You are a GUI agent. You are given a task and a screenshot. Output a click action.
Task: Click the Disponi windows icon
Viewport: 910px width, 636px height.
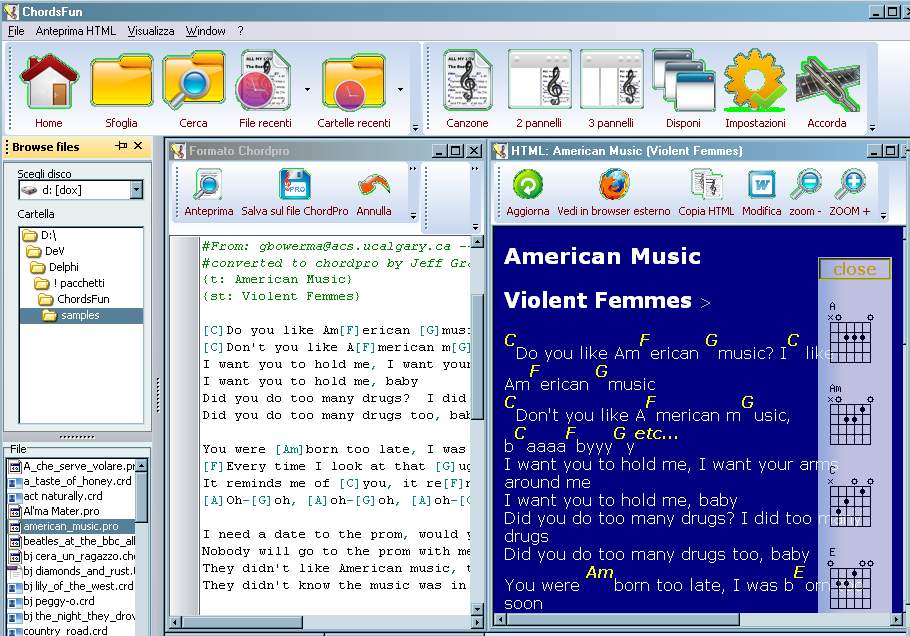coord(683,81)
